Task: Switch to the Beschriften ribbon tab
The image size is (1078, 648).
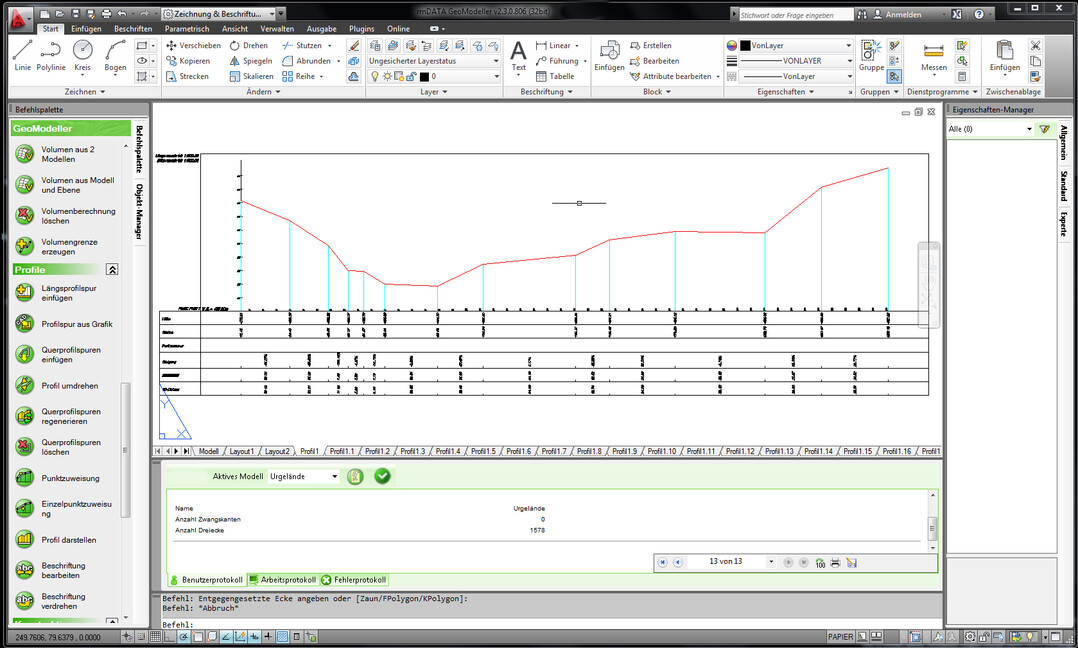Action: point(133,29)
